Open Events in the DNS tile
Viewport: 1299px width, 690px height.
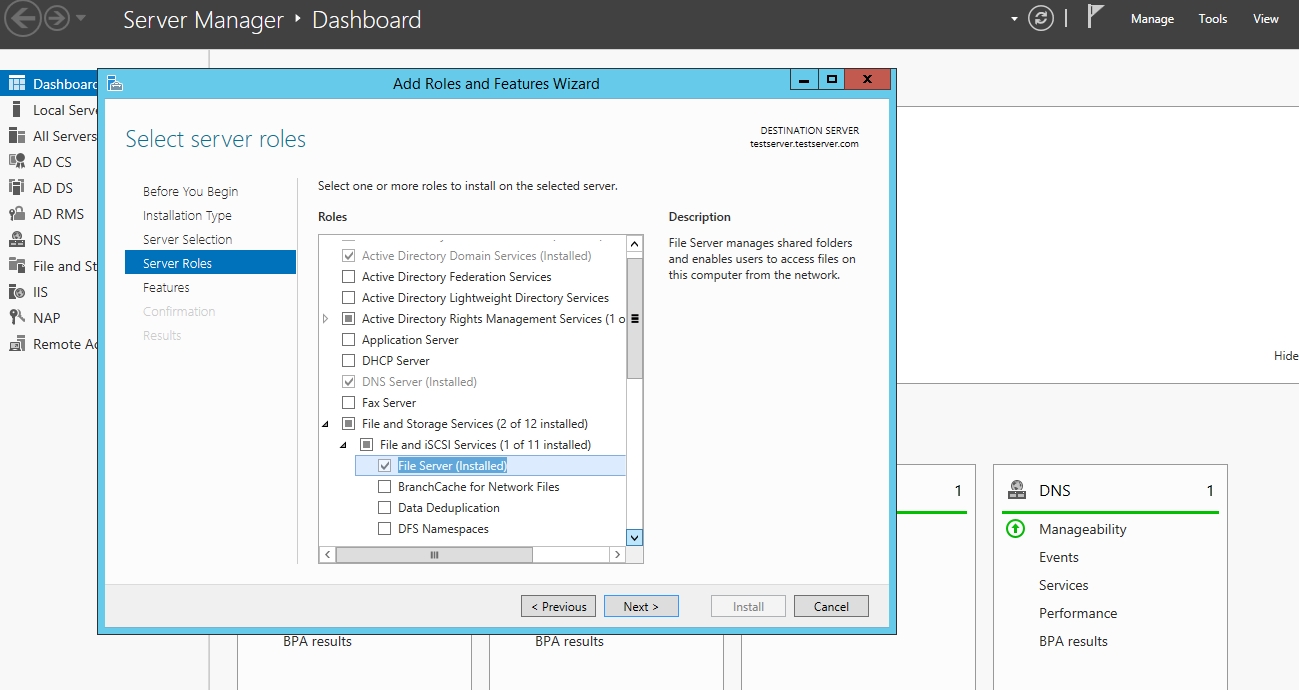click(x=1058, y=557)
